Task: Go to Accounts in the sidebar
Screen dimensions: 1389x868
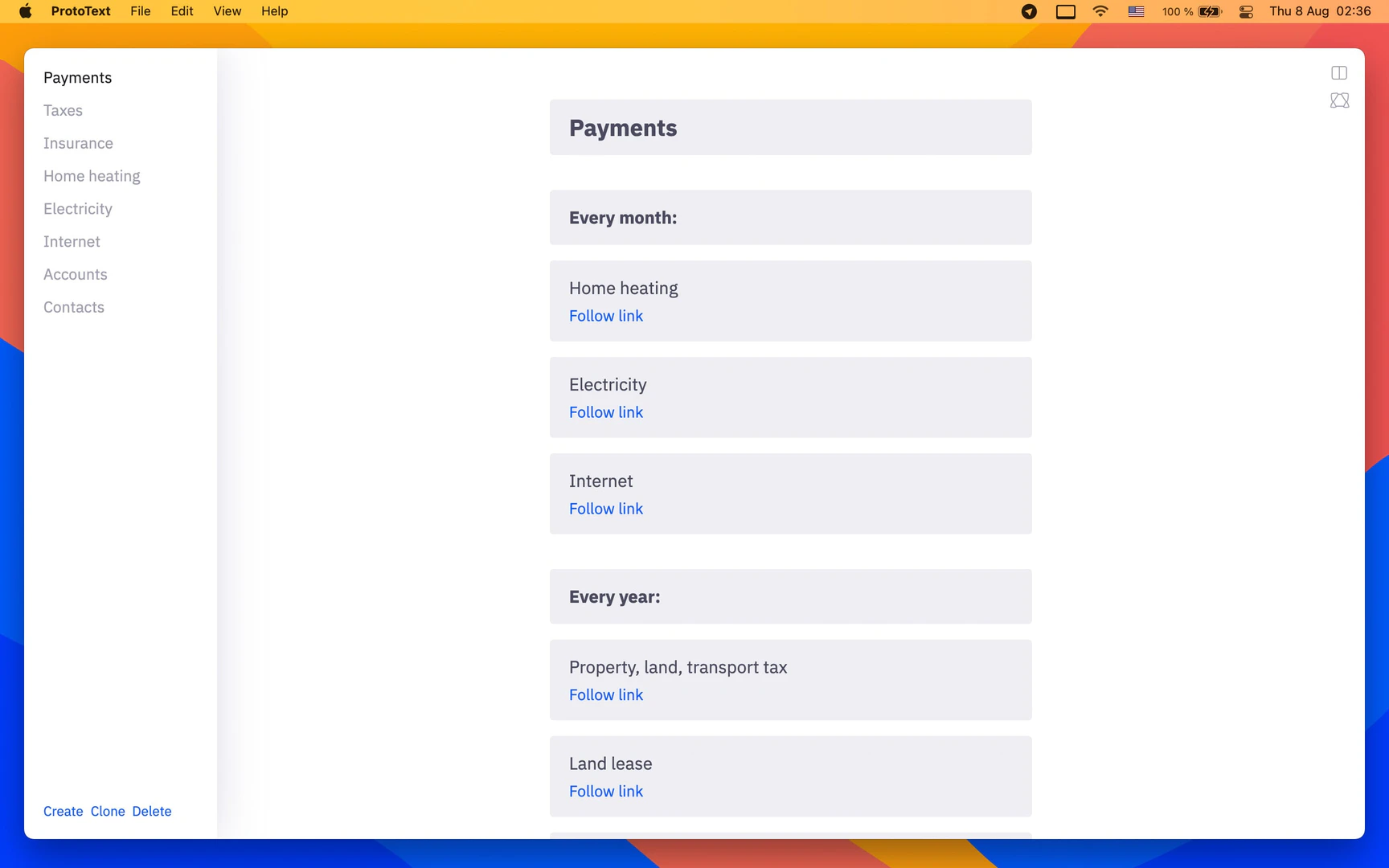Action: pyautogui.click(x=75, y=275)
